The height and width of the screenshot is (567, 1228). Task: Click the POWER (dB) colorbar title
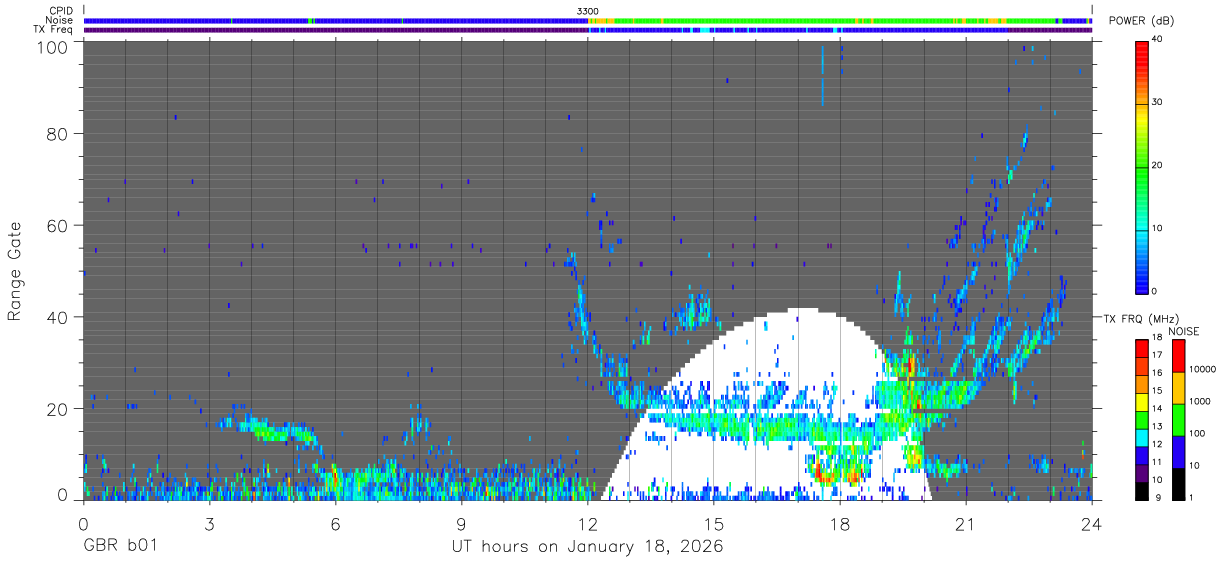pyautogui.click(x=1141, y=21)
